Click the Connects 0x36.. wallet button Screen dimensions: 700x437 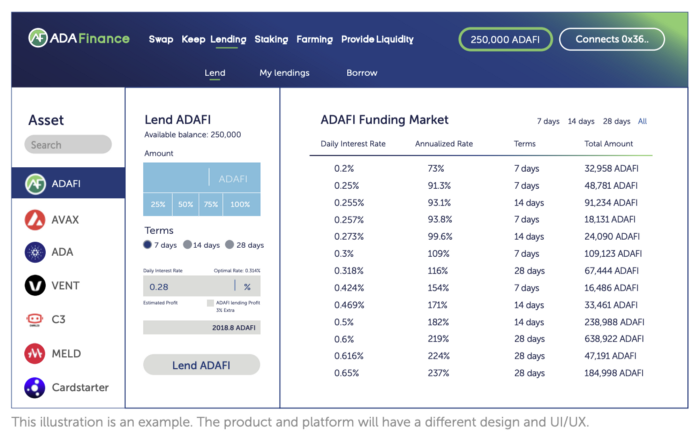pos(612,39)
